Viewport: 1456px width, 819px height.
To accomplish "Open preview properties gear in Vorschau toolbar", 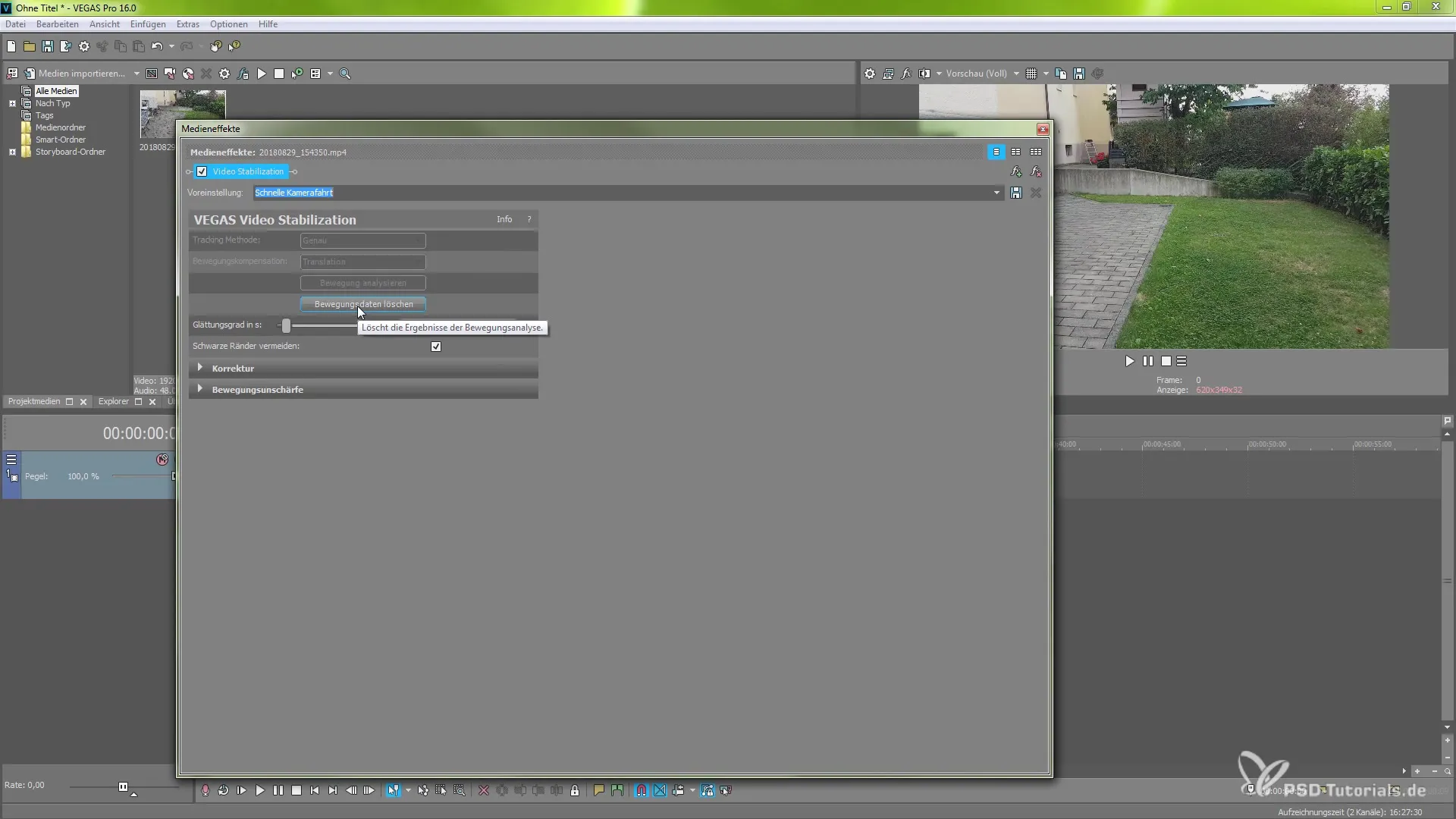I will point(870,74).
